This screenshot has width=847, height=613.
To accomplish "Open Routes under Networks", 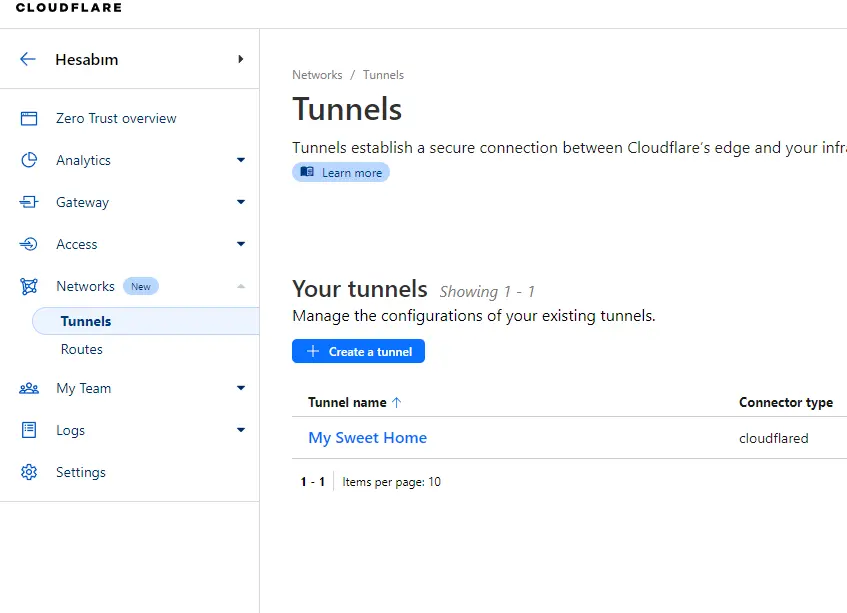I will [82, 349].
